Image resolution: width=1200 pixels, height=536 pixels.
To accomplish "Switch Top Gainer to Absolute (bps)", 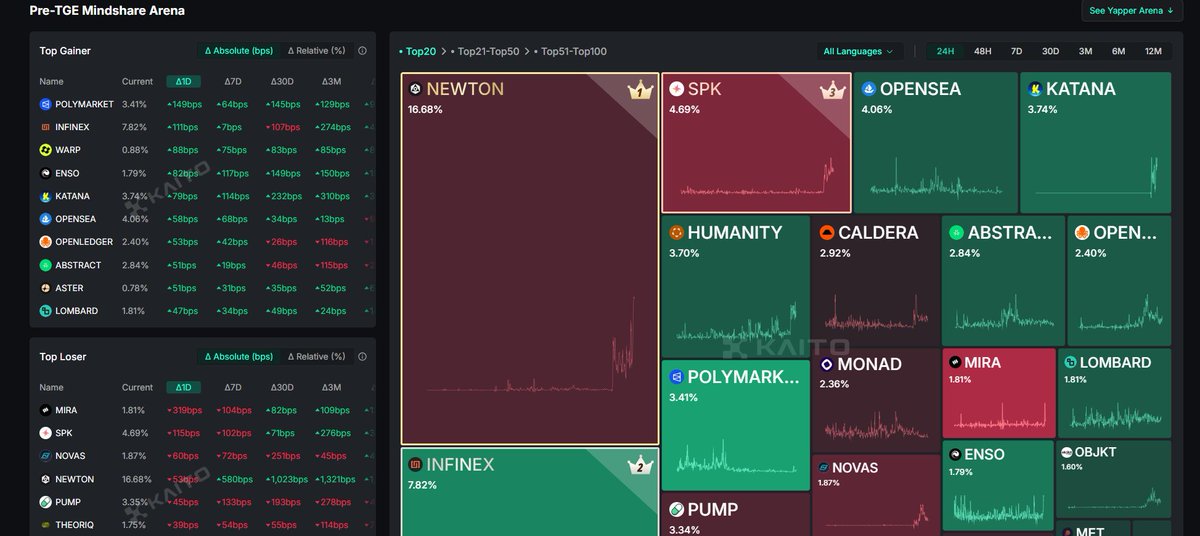I will pos(238,50).
